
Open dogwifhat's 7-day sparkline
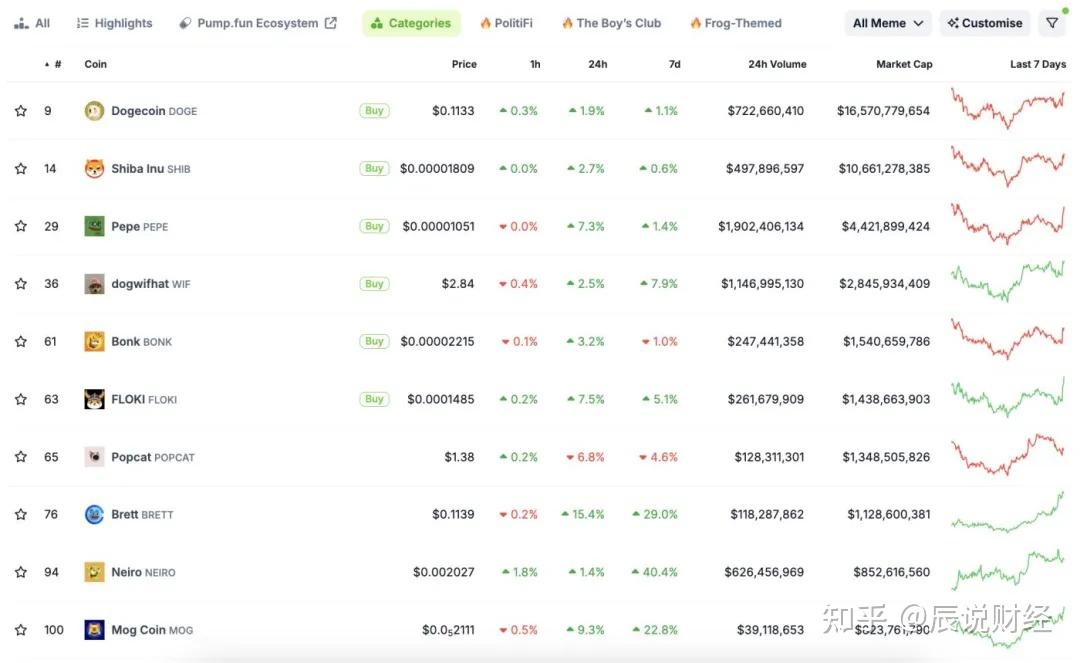[x=1008, y=281]
